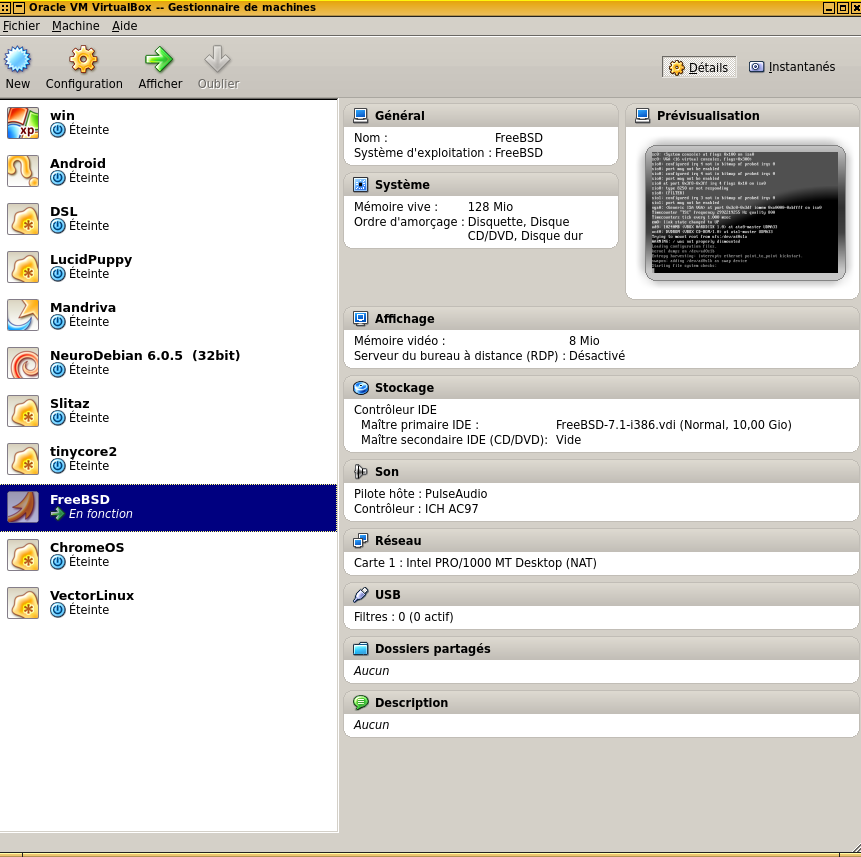This screenshot has height=857, width=861.
Task: Click 'Intel PRO/1000 MT Desktop (NAT)' text
Action: tap(501, 563)
